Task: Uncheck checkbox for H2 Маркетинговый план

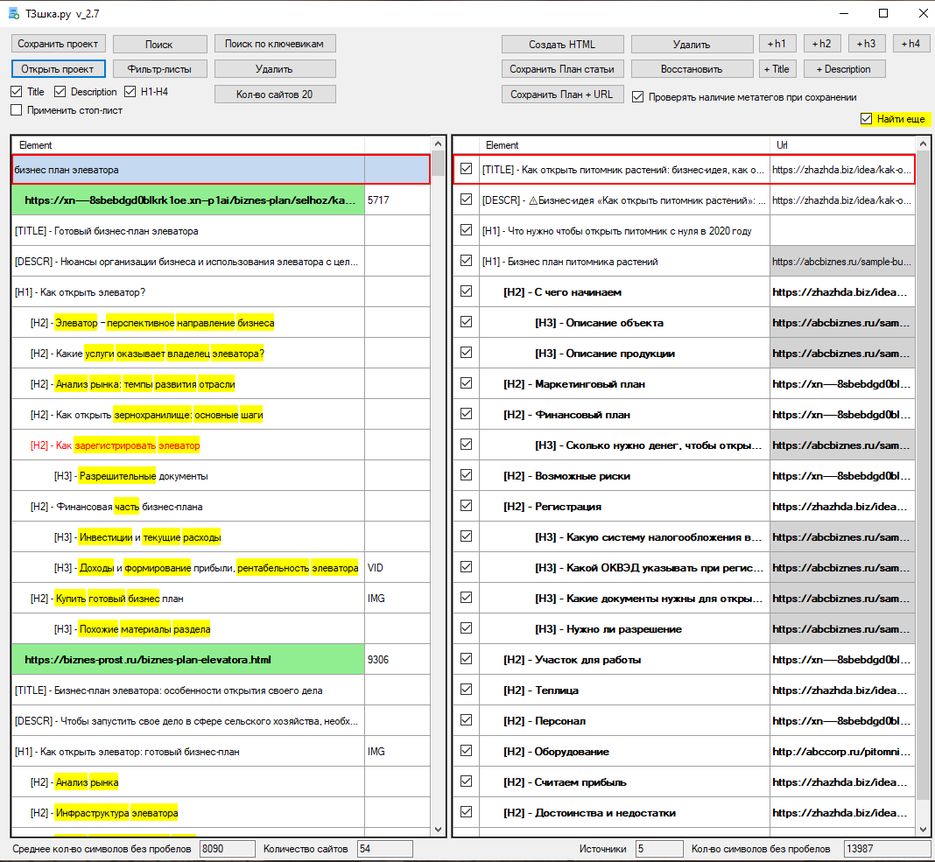Action: coord(466,383)
